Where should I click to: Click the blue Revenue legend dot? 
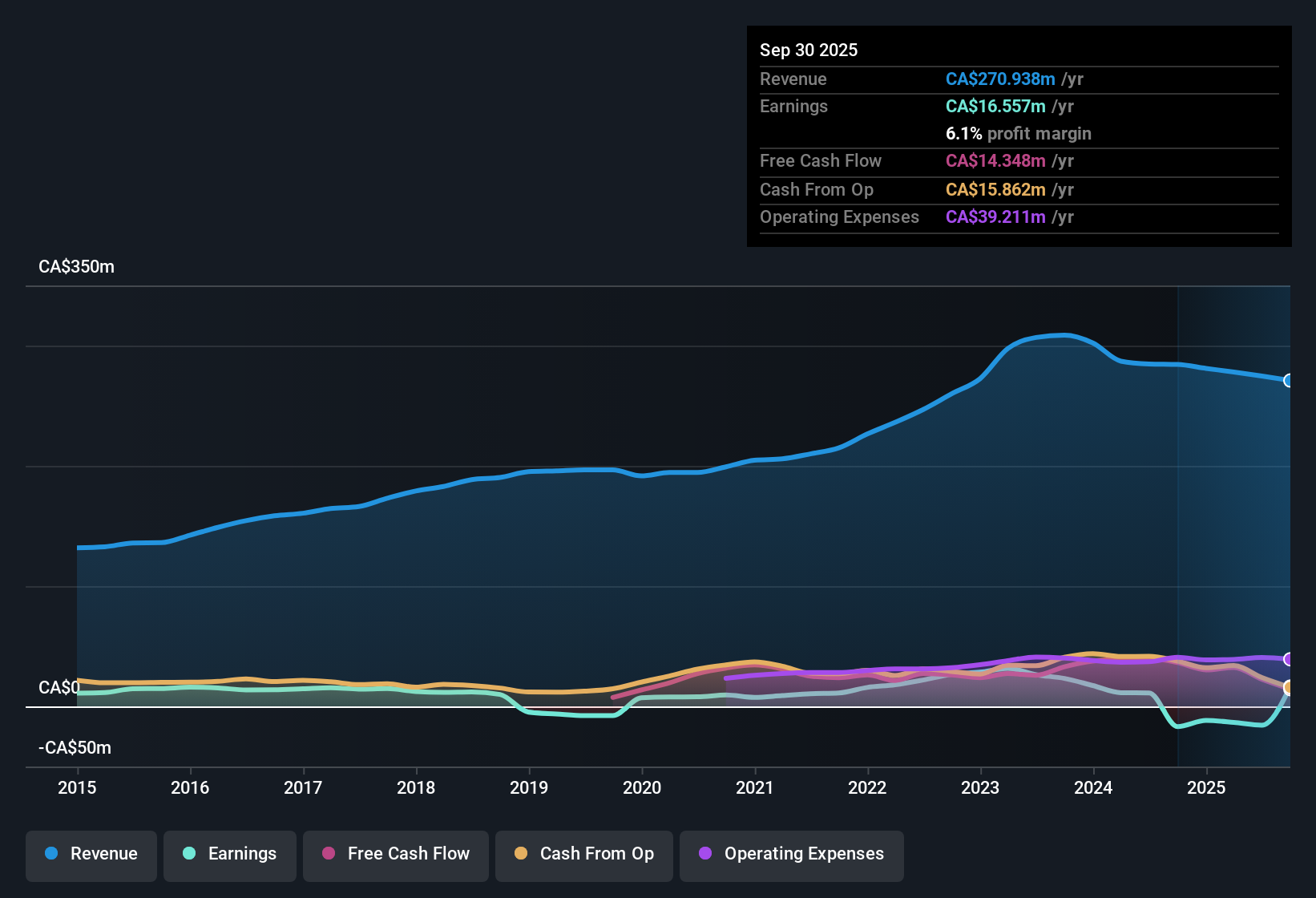[50, 854]
